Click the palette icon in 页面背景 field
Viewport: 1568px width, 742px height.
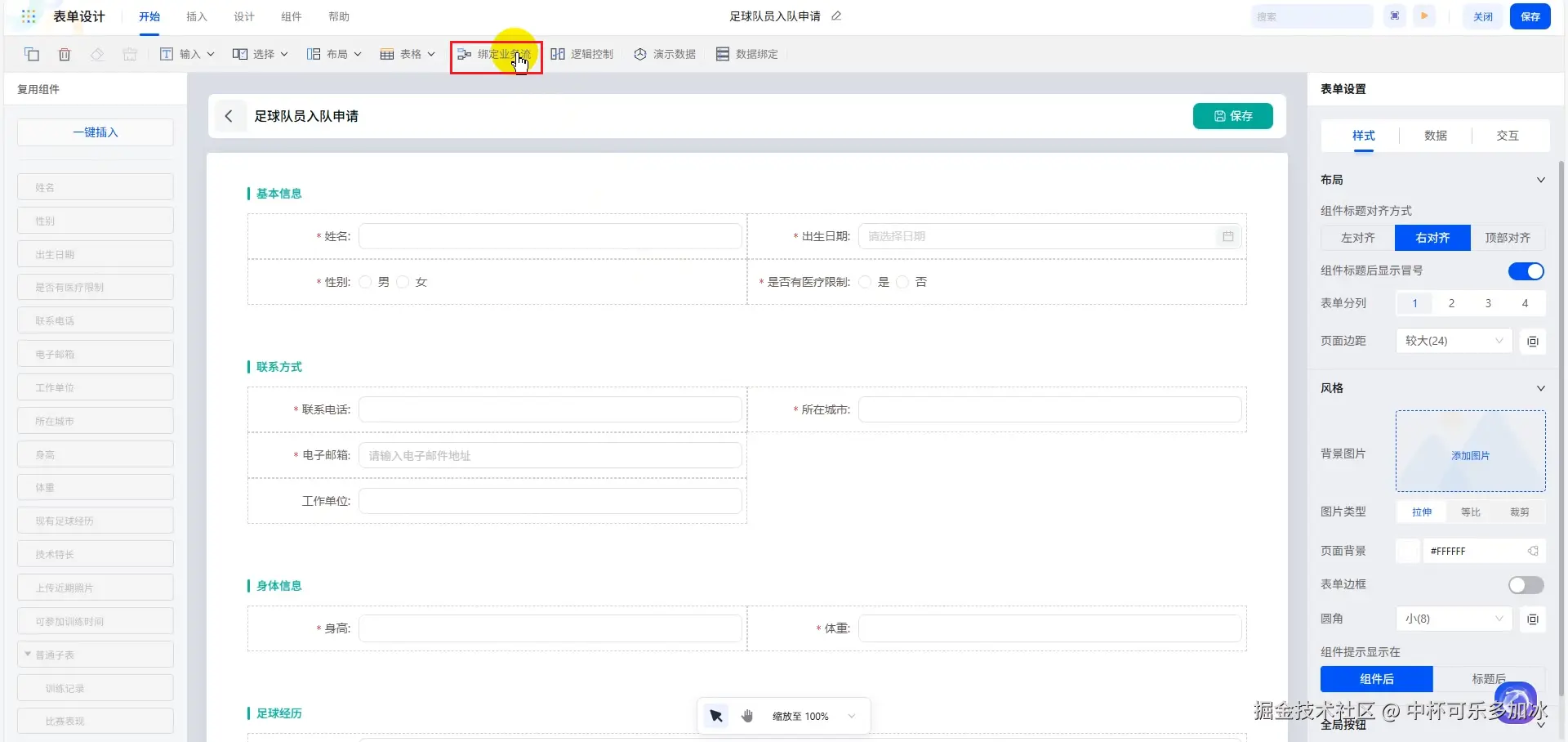click(1533, 552)
